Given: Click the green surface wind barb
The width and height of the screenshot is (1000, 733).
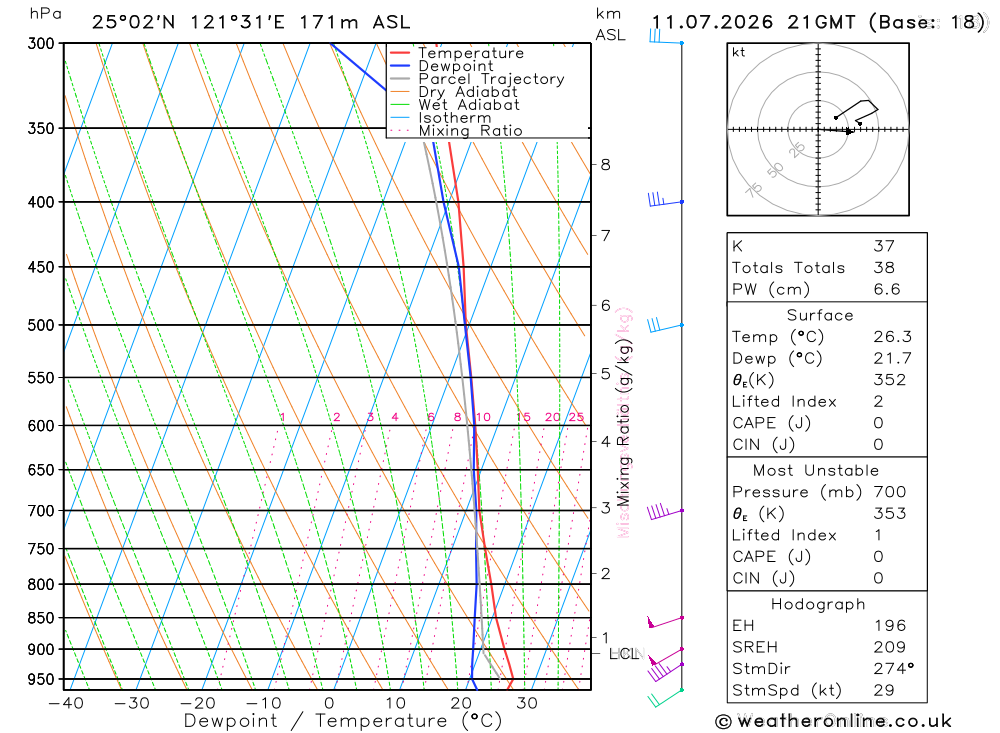Looking at the screenshot, I should tap(665, 699).
